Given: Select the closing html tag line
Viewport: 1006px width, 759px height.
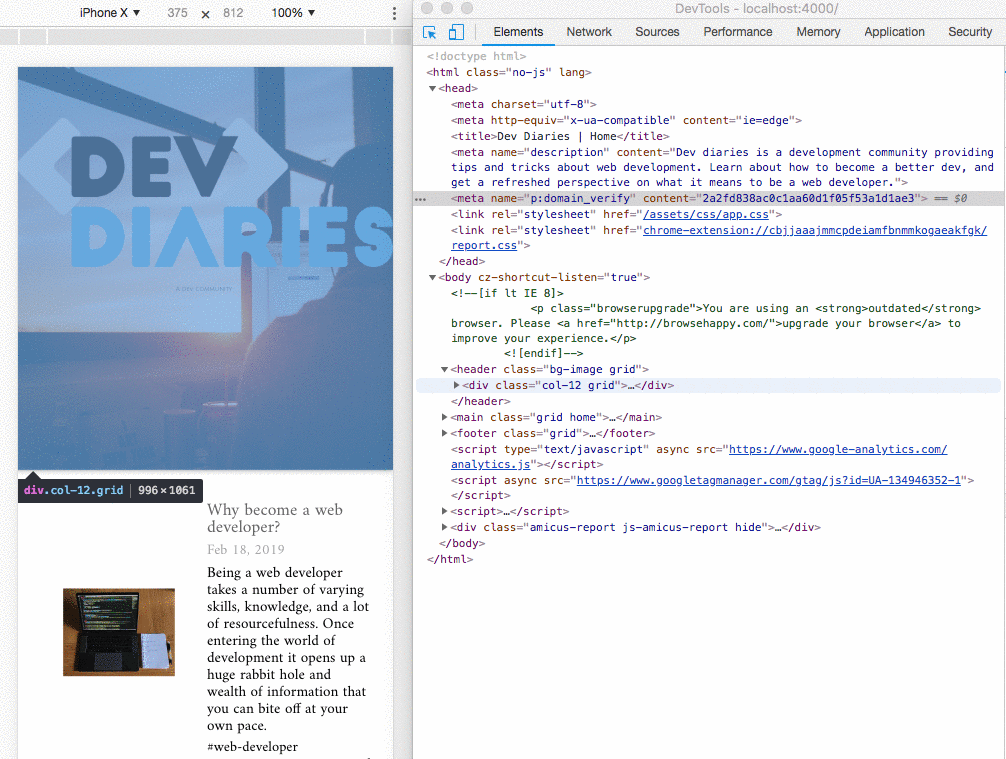Looking at the screenshot, I should click(x=450, y=559).
